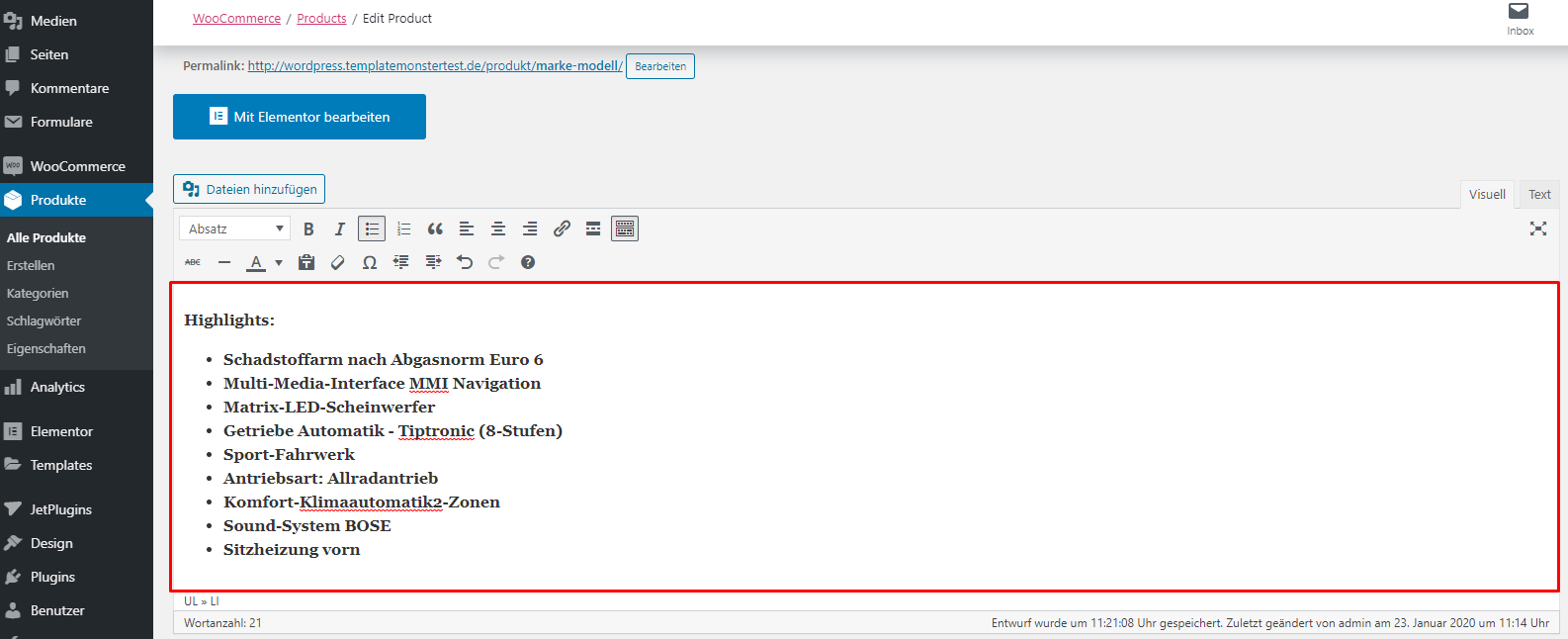Click the insert link chain icon
This screenshot has height=639, width=1568.
point(562,228)
